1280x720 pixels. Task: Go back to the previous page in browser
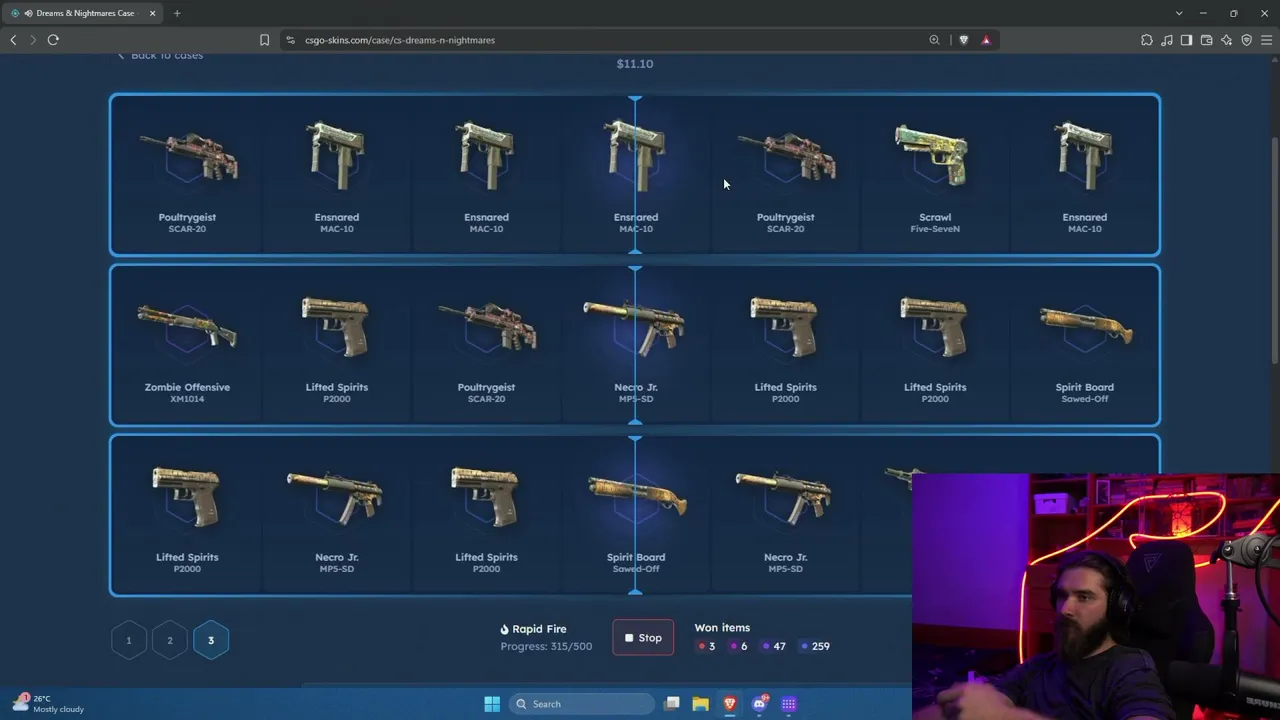[x=13, y=40]
